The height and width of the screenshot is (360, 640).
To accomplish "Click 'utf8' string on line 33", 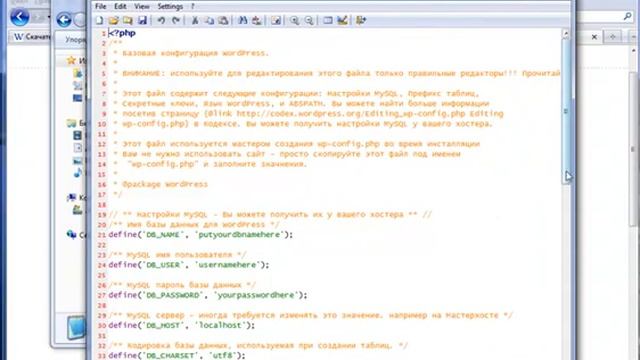I will (x=222, y=356).
